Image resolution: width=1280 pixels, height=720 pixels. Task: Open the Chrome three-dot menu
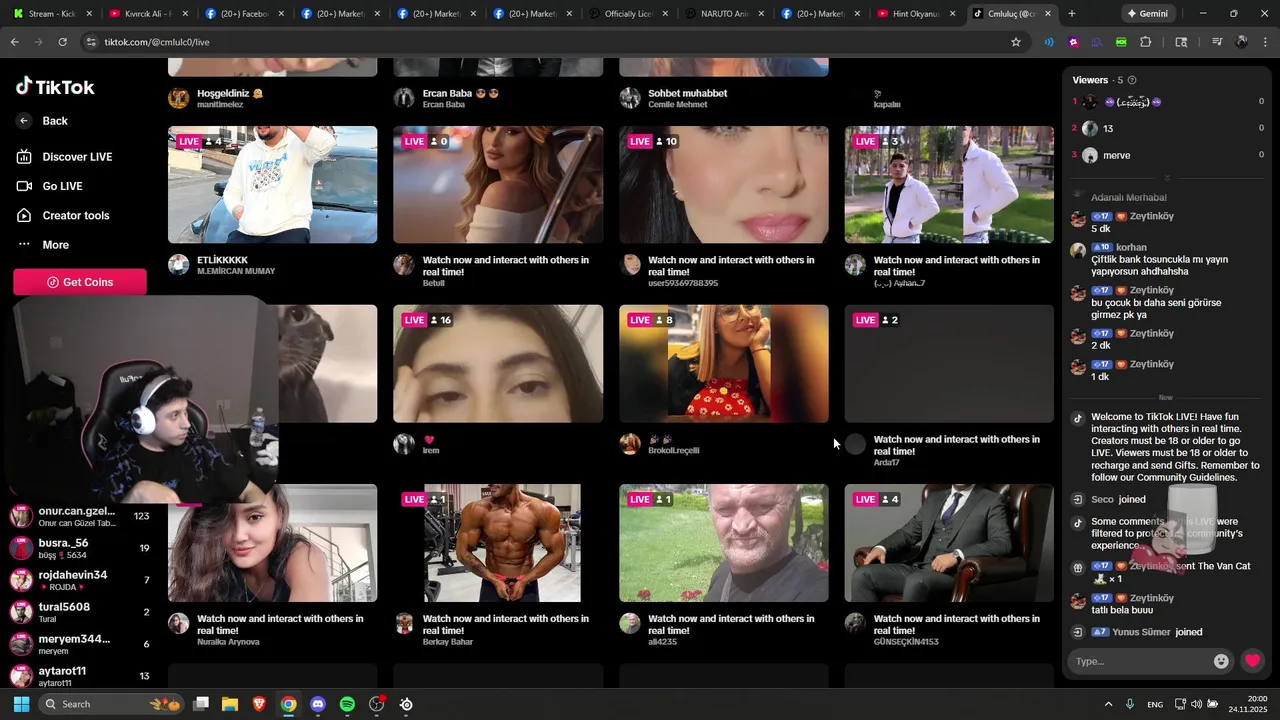coord(1265,42)
